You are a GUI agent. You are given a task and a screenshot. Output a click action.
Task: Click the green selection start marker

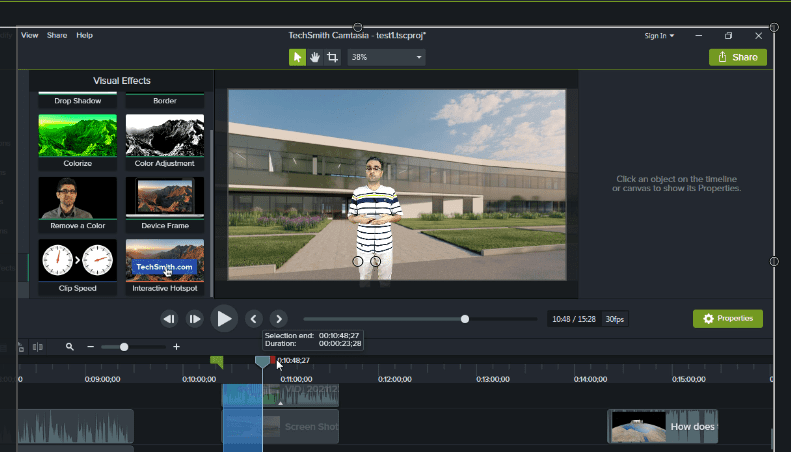(217, 361)
